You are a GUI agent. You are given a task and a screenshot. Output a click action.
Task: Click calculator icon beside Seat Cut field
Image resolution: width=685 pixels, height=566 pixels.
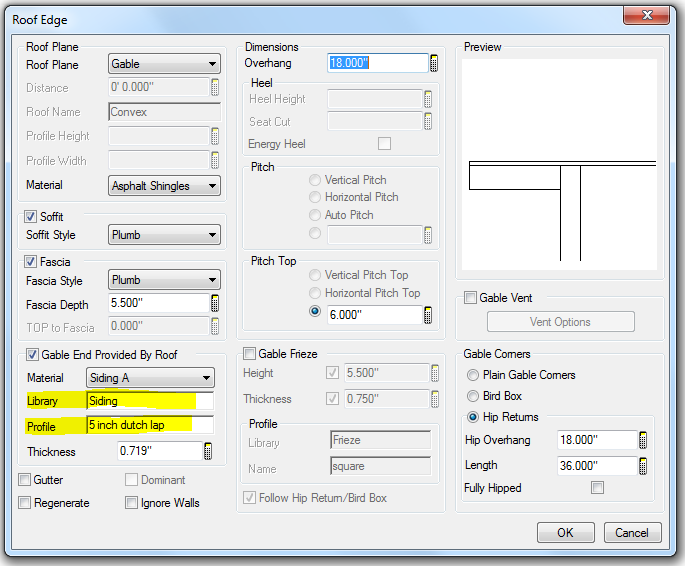click(x=428, y=121)
